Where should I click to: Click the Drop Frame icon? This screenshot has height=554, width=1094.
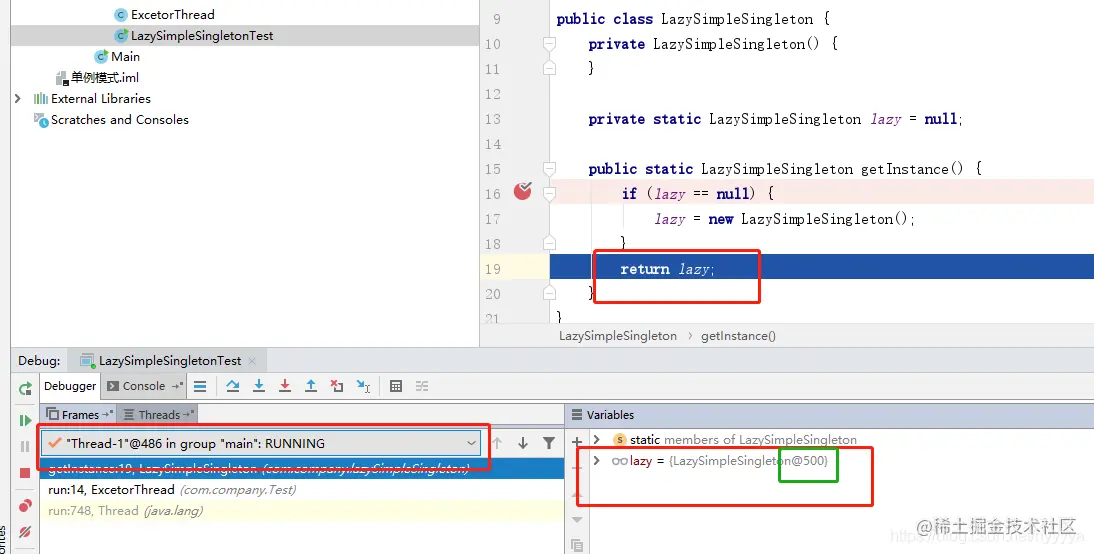(337, 386)
